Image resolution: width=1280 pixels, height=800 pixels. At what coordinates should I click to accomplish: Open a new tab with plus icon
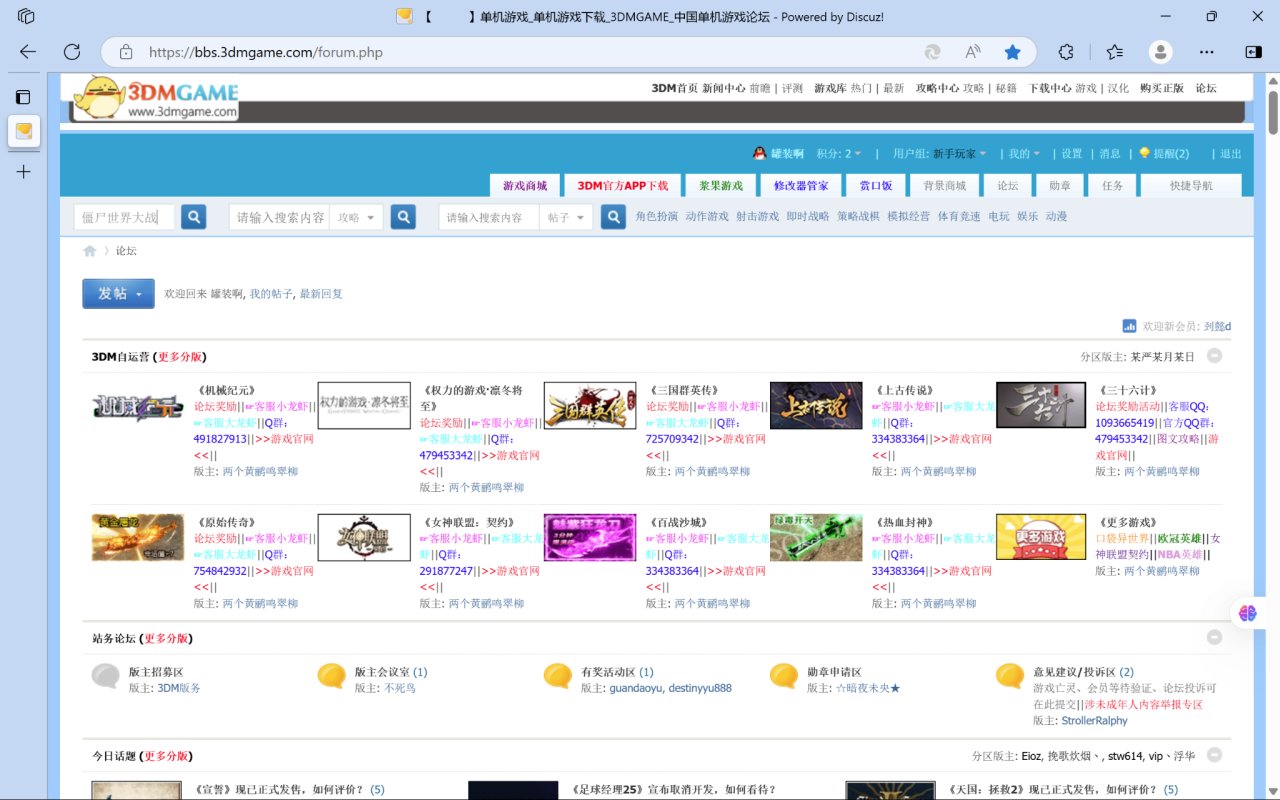24,172
